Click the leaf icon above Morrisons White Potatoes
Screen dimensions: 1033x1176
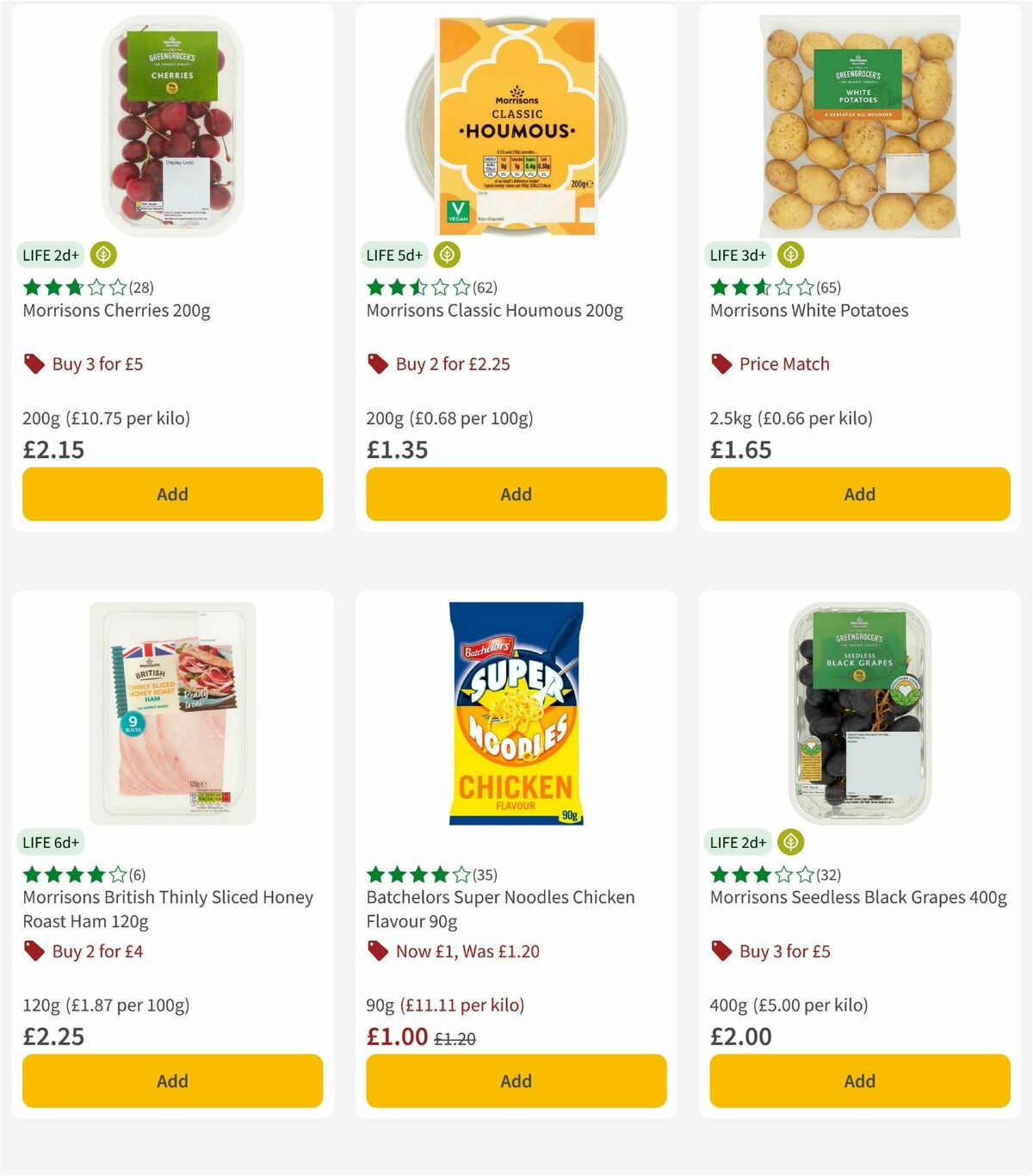tap(790, 255)
